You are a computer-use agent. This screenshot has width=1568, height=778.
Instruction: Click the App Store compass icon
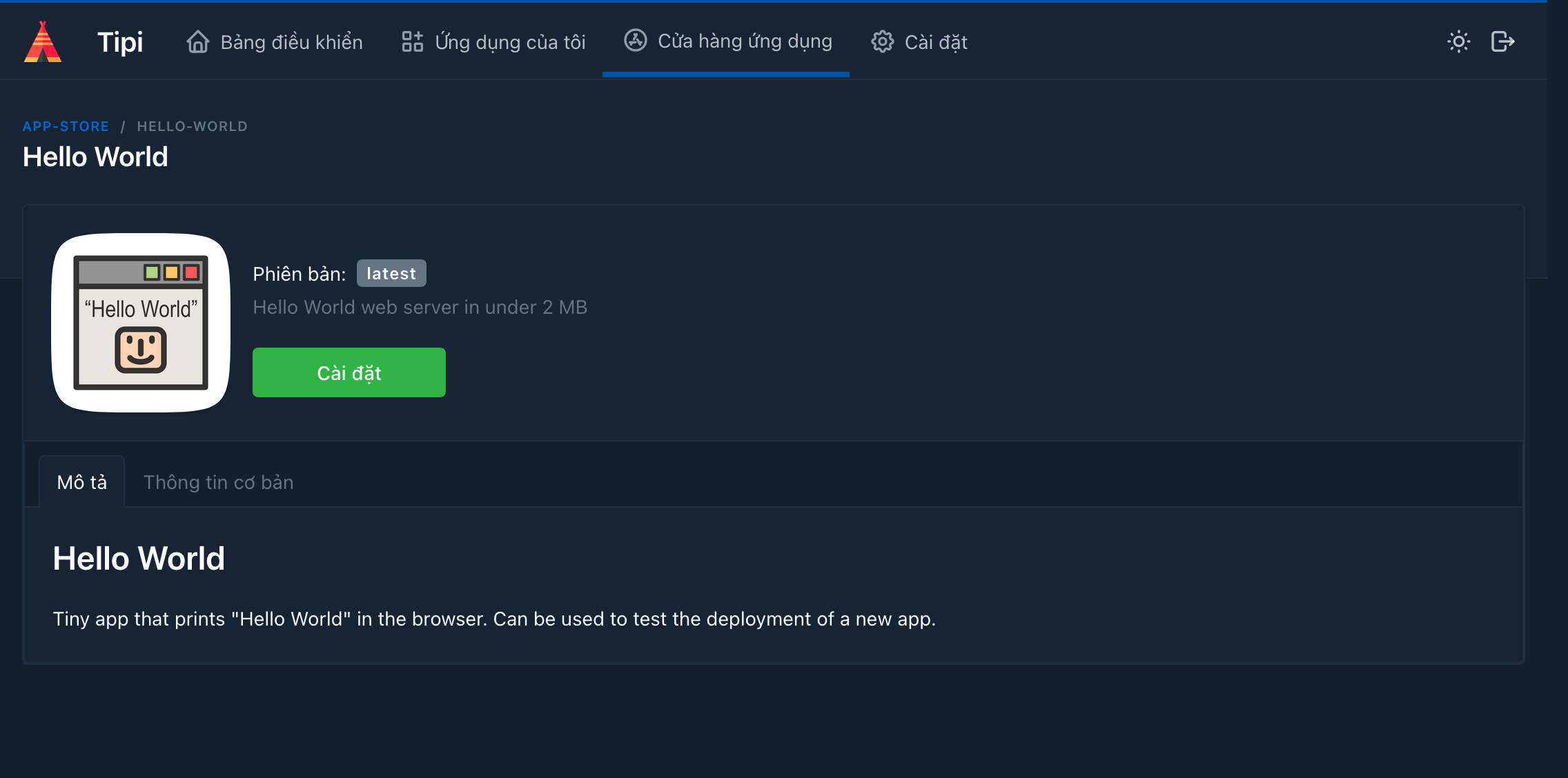point(636,41)
